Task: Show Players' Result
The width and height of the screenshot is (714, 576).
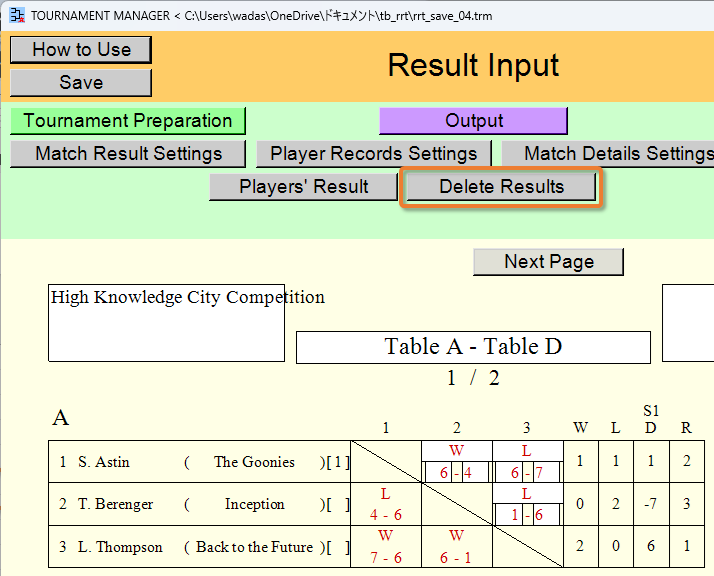Action: click(x=303, y=187)
